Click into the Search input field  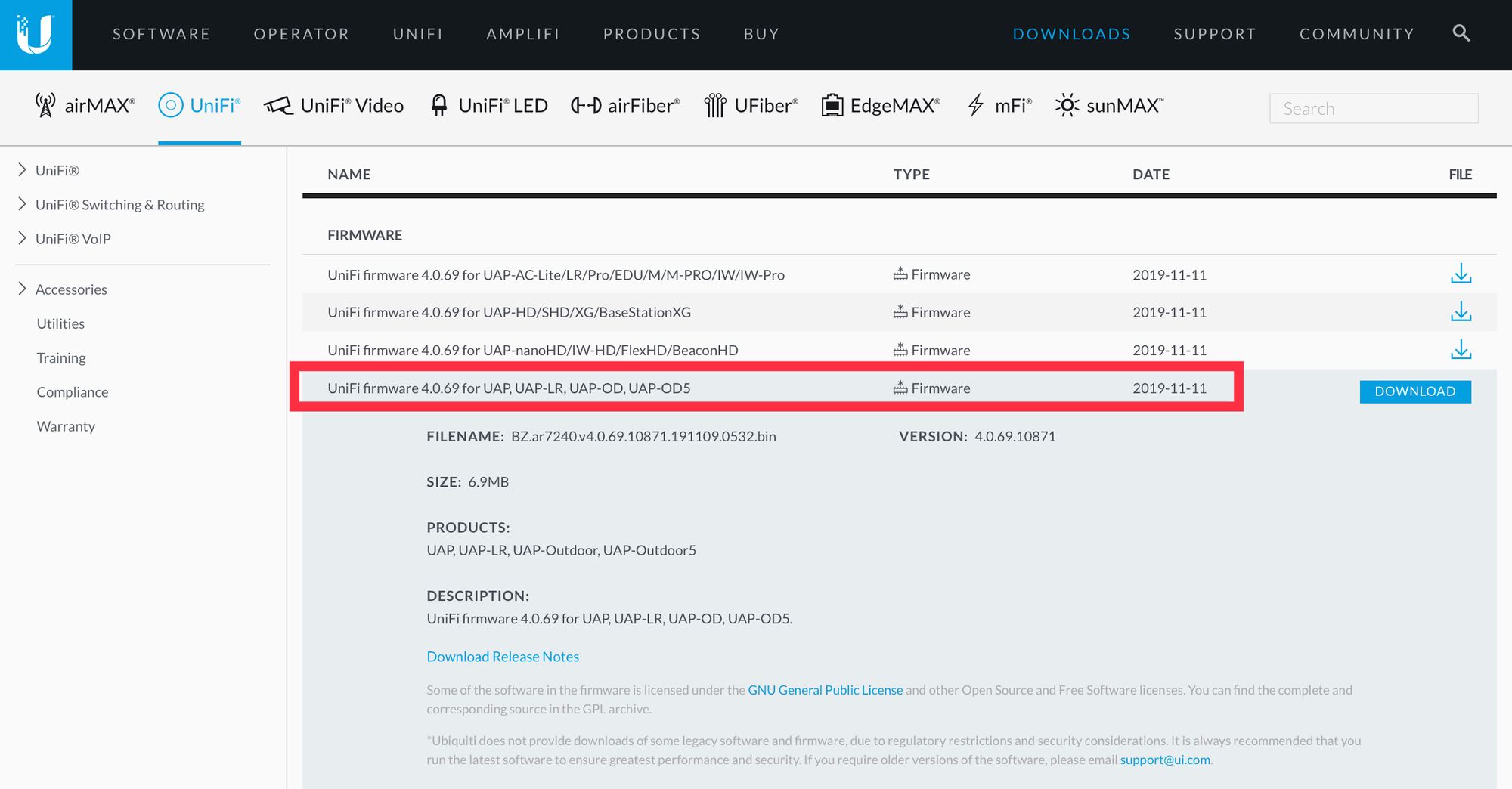click(x=1373, y=109)
